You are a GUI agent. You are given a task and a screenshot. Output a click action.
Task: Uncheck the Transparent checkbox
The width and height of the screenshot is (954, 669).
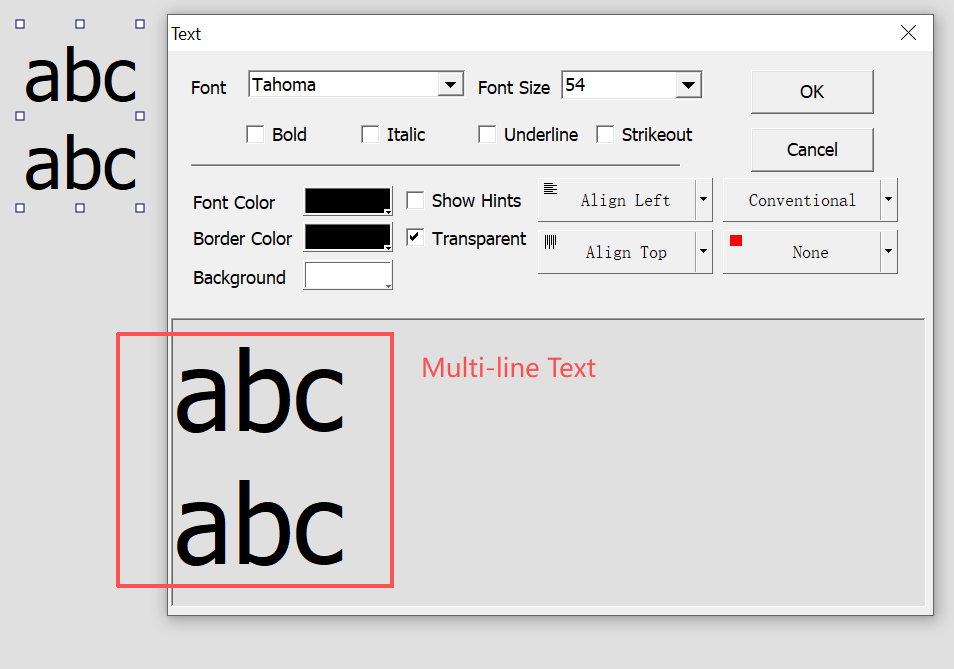(416, 238)
